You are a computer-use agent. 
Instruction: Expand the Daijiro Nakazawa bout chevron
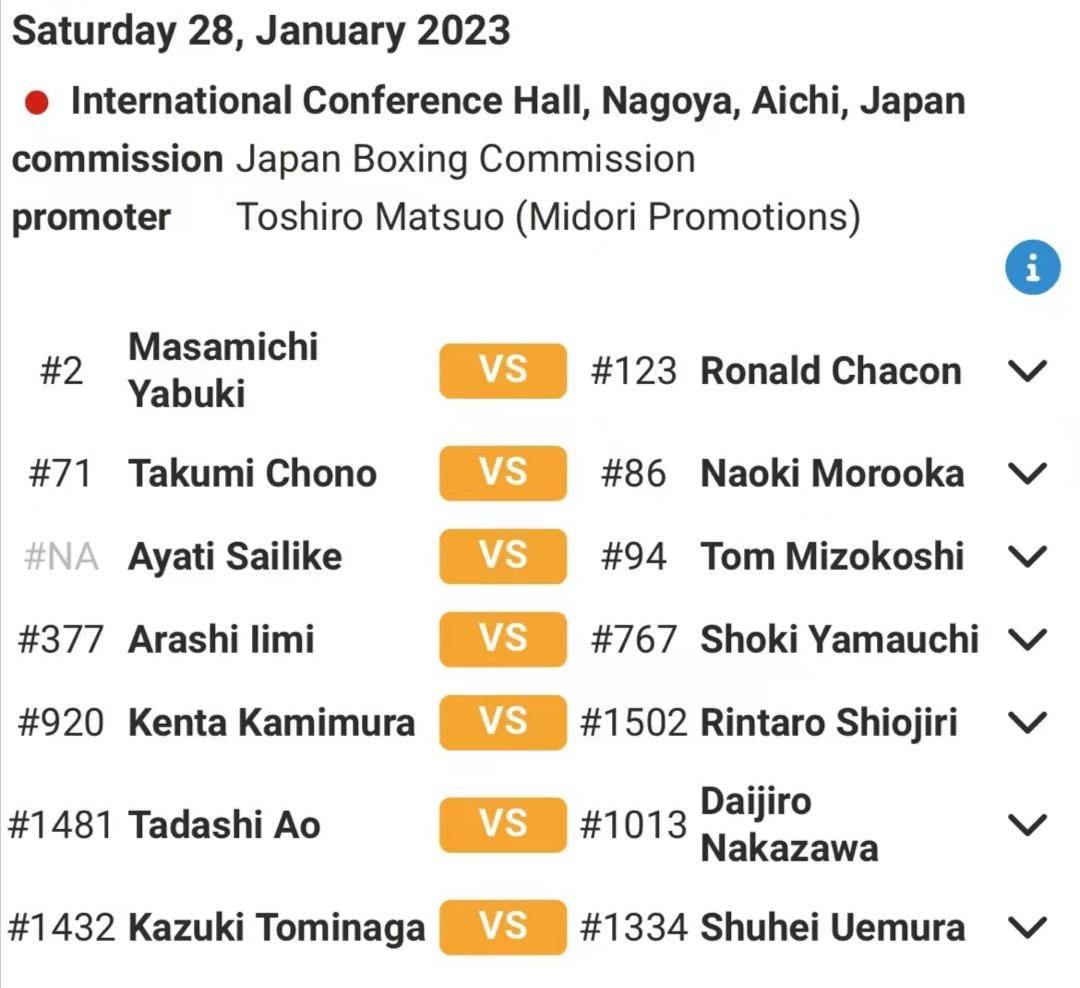[1027, 824]
